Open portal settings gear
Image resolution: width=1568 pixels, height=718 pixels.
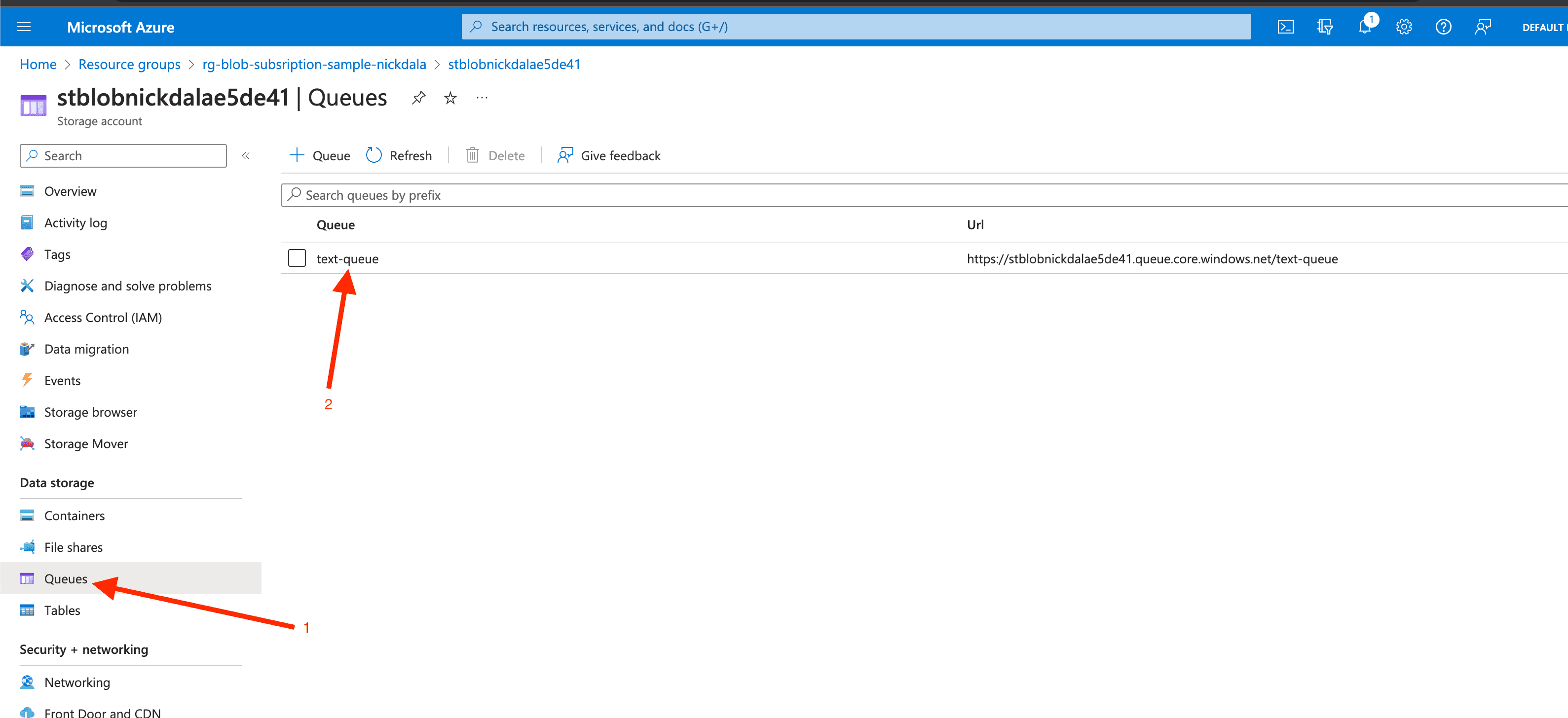(x=1404, y=27)
